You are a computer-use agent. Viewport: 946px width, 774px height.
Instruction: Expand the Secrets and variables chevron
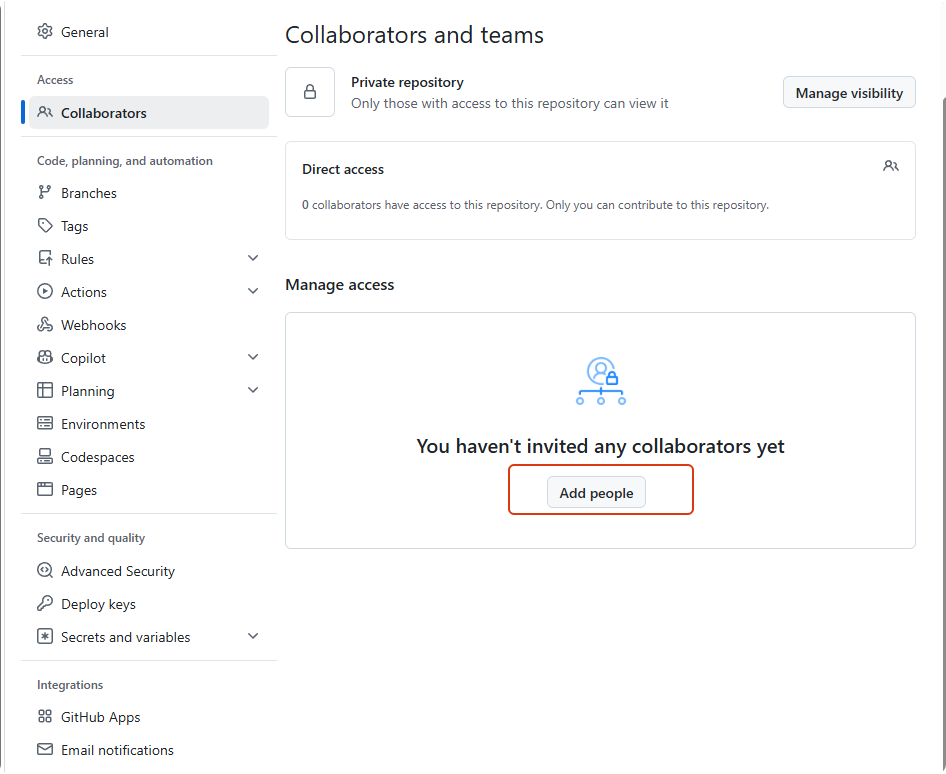253,636
